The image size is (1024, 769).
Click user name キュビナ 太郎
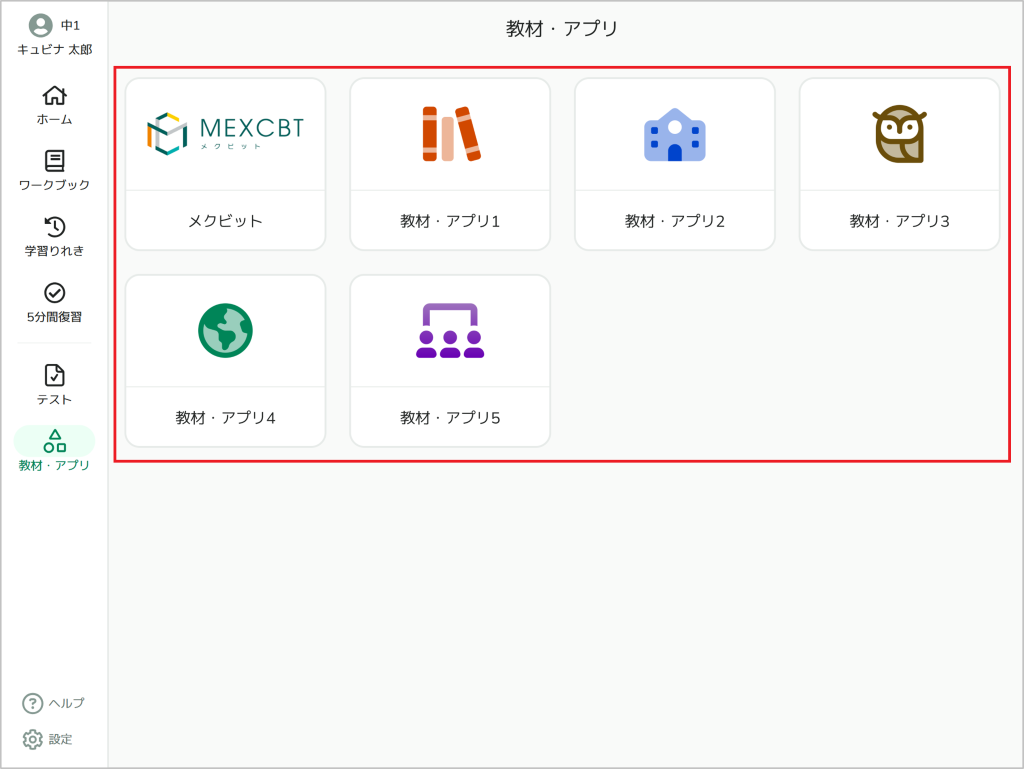click(x=54, y=50)
